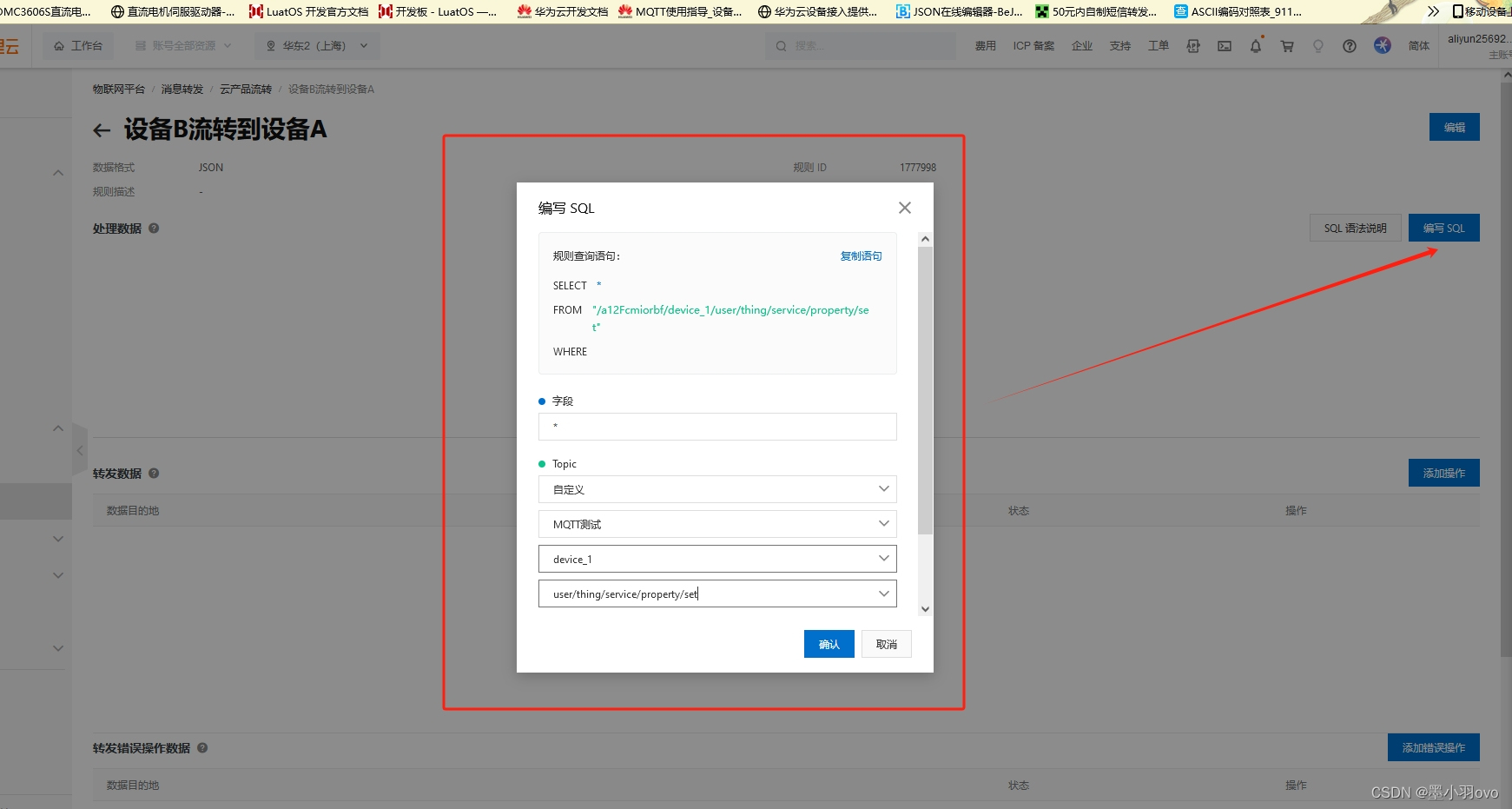Click the top search box
The height and width of the screenshot is (809, 1512).
point(860,46)
